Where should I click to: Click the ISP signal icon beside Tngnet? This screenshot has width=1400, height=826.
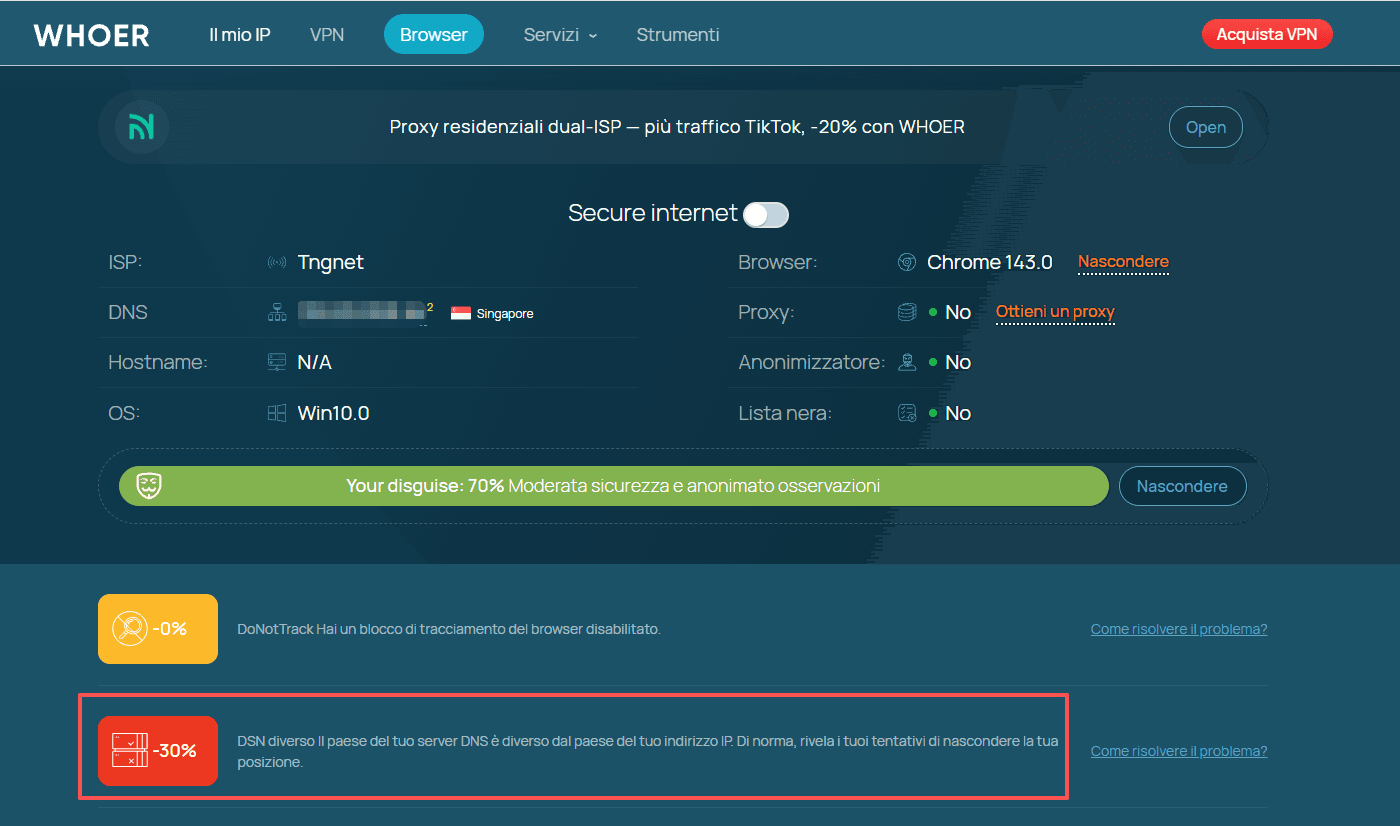click(277, 263)
